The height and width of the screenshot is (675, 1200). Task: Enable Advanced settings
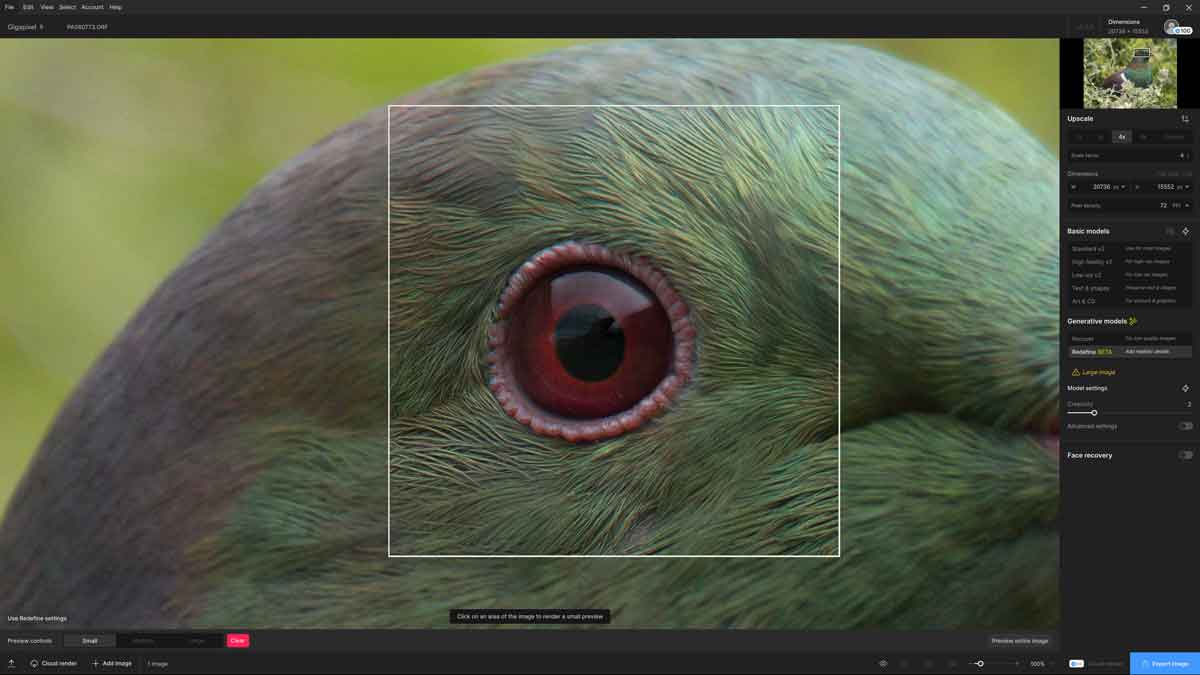pyautogui.click(x=1184, y=426)
